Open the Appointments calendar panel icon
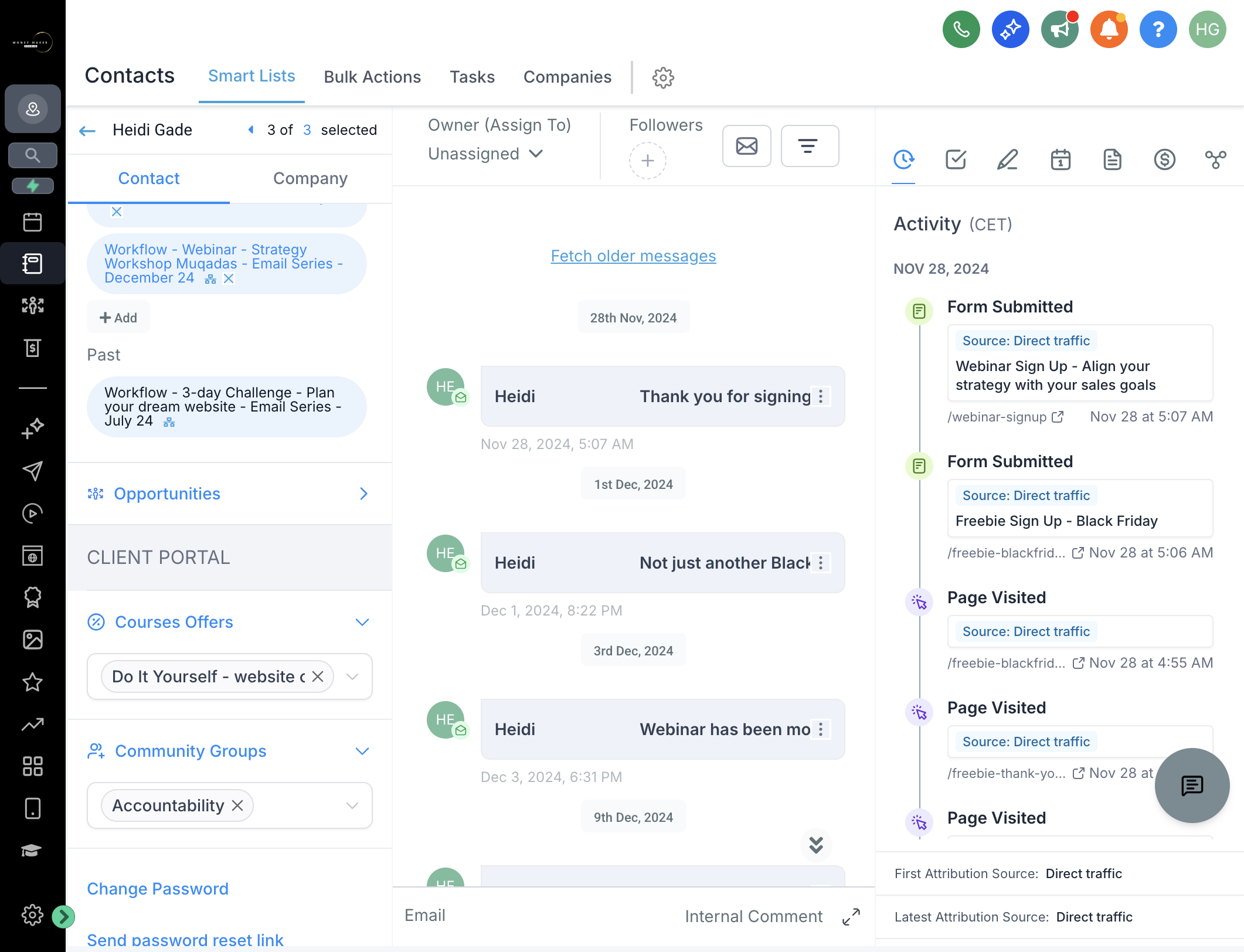1244x952 pixels. [1060, 159]
